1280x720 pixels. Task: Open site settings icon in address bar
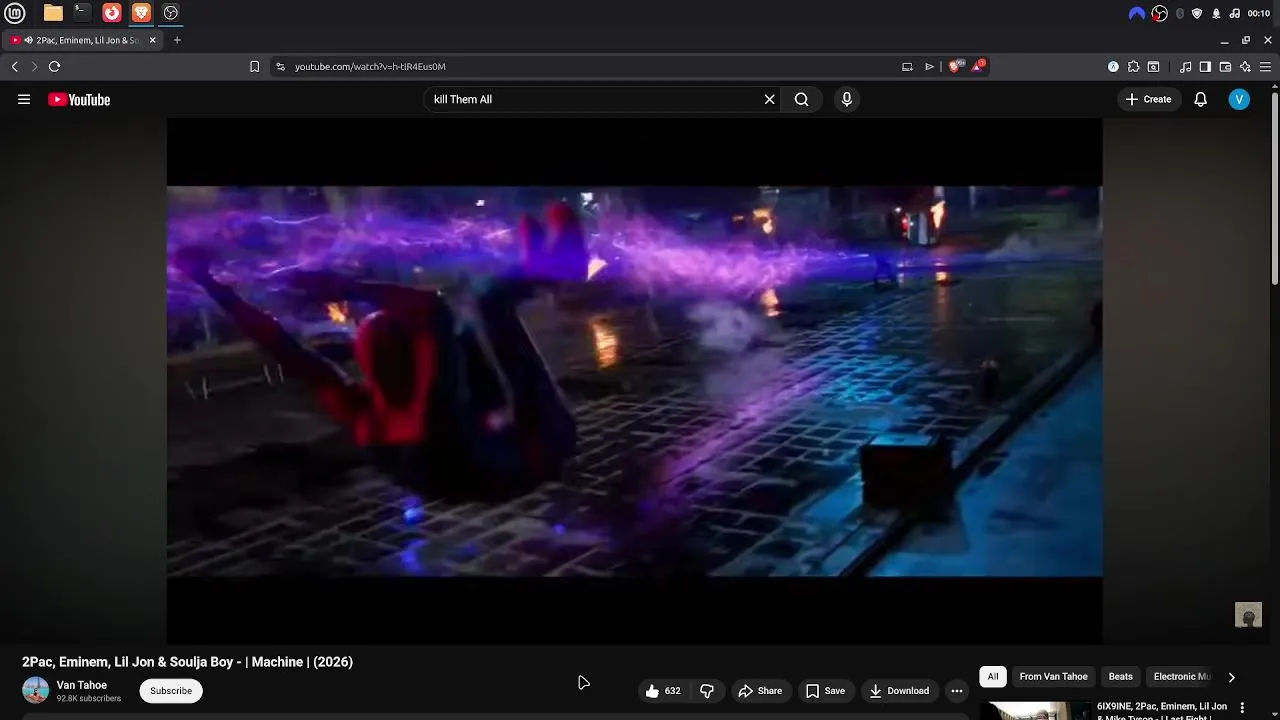[x=280, y=67]
